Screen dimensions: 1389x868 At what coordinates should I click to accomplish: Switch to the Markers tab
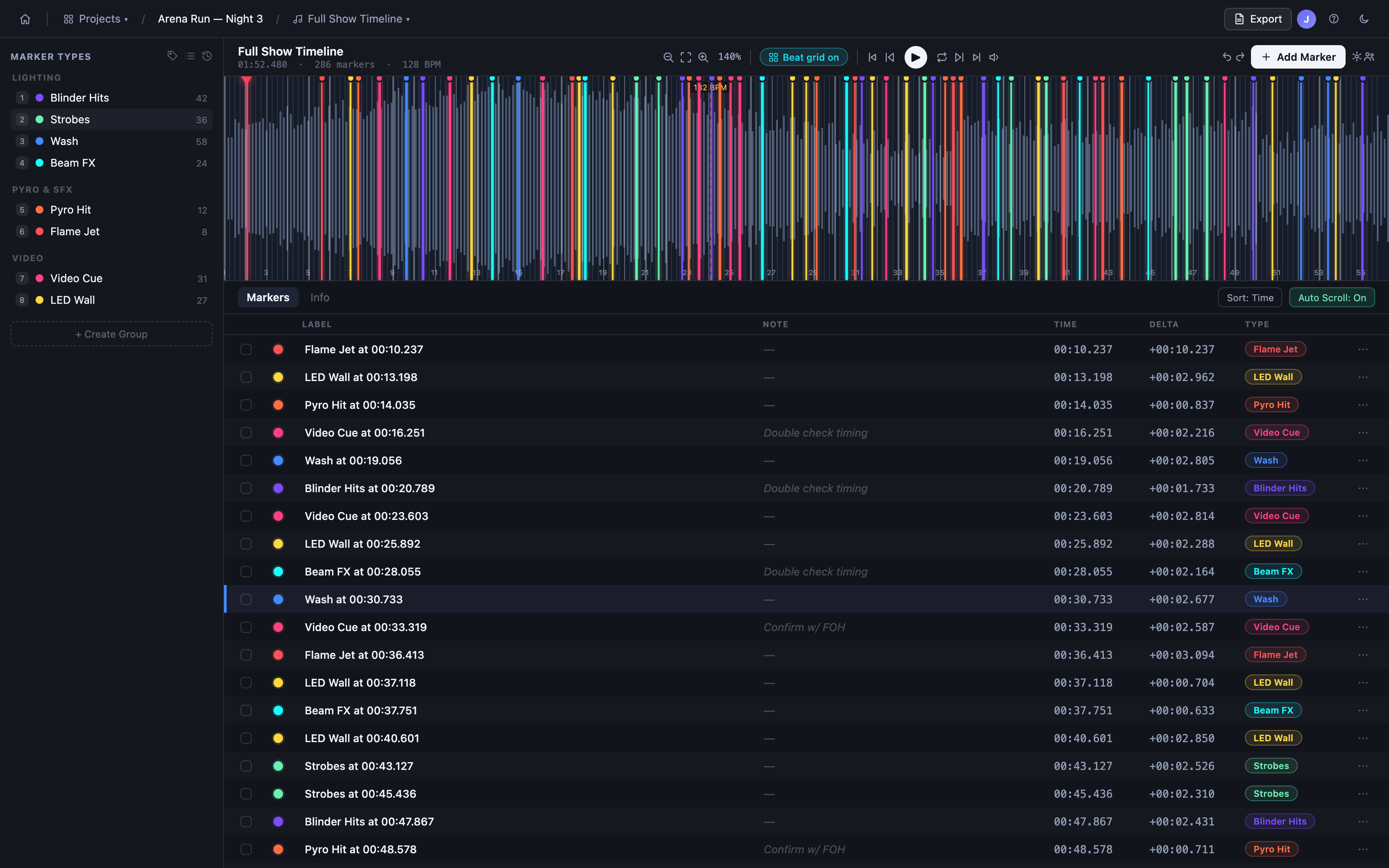tap(268, 297)
